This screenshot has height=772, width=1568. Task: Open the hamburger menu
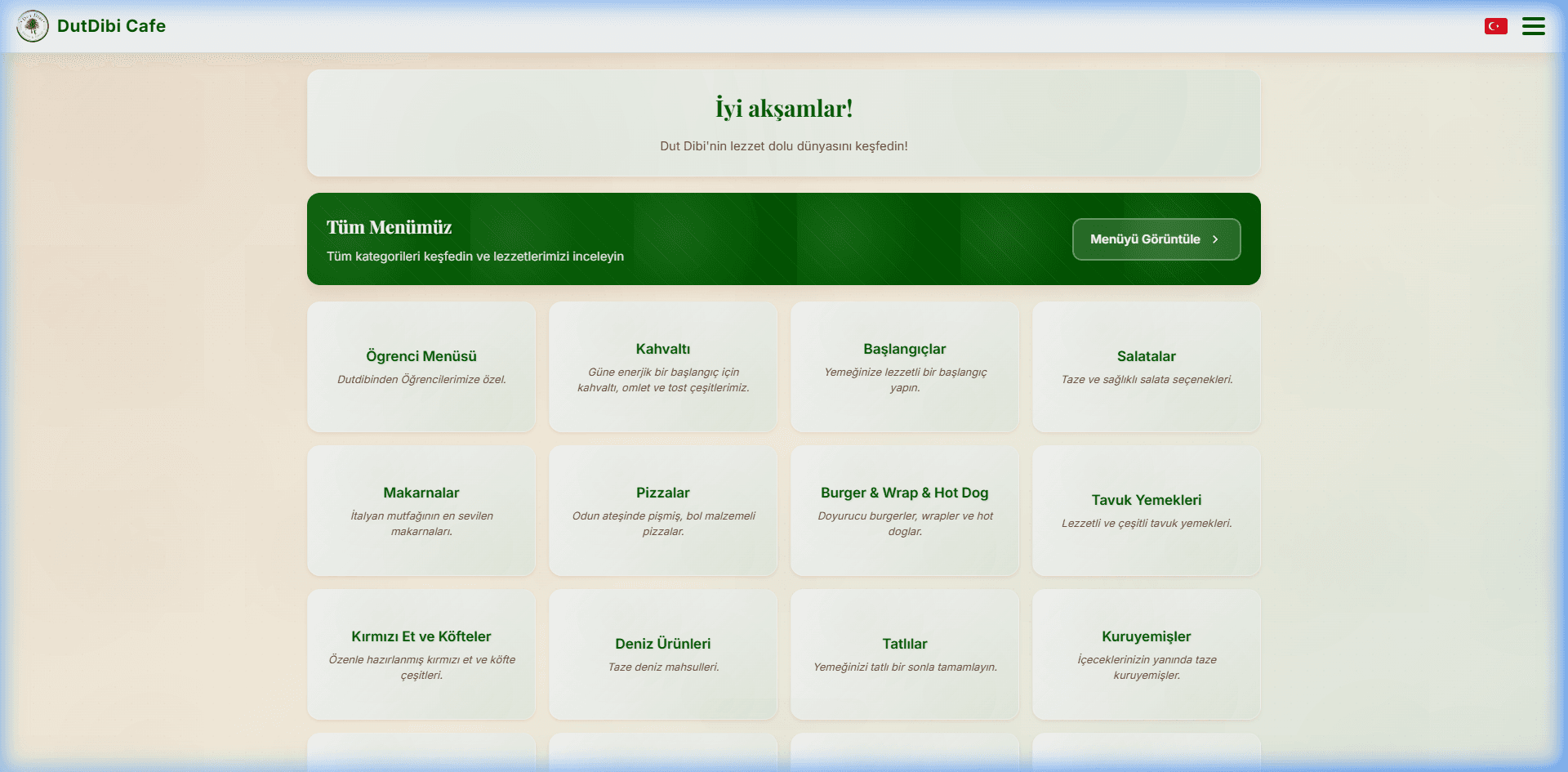[1533, 26]
